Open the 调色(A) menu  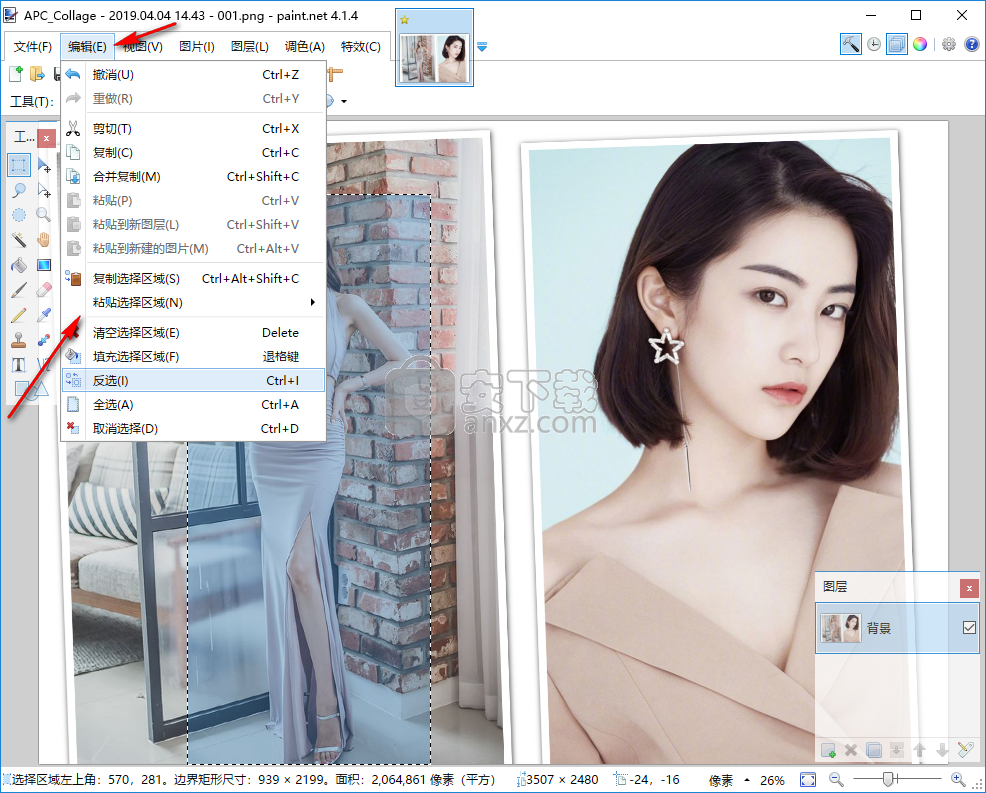304,47
